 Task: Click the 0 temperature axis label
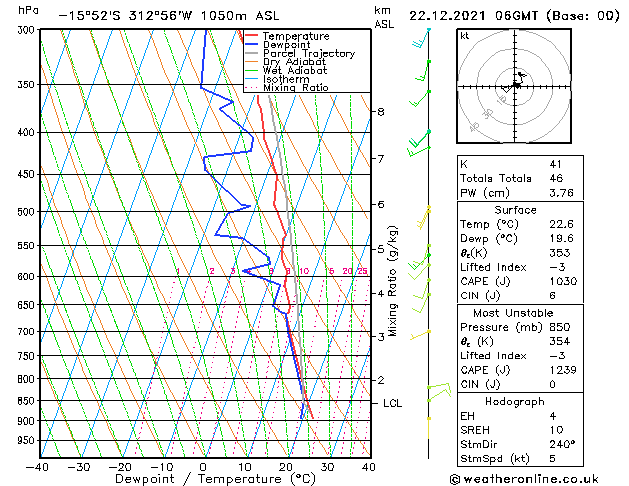[x=203, y=467]
